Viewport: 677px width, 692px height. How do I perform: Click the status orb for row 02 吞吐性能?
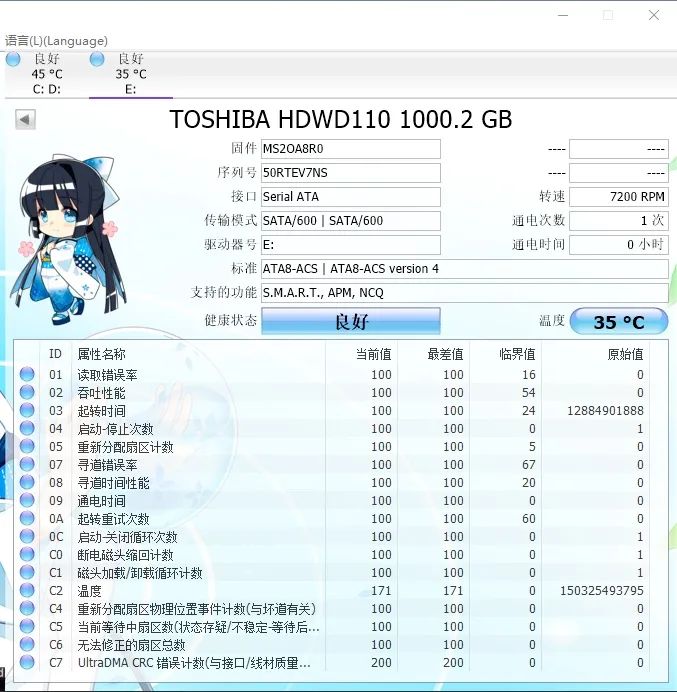click(27, 392)
